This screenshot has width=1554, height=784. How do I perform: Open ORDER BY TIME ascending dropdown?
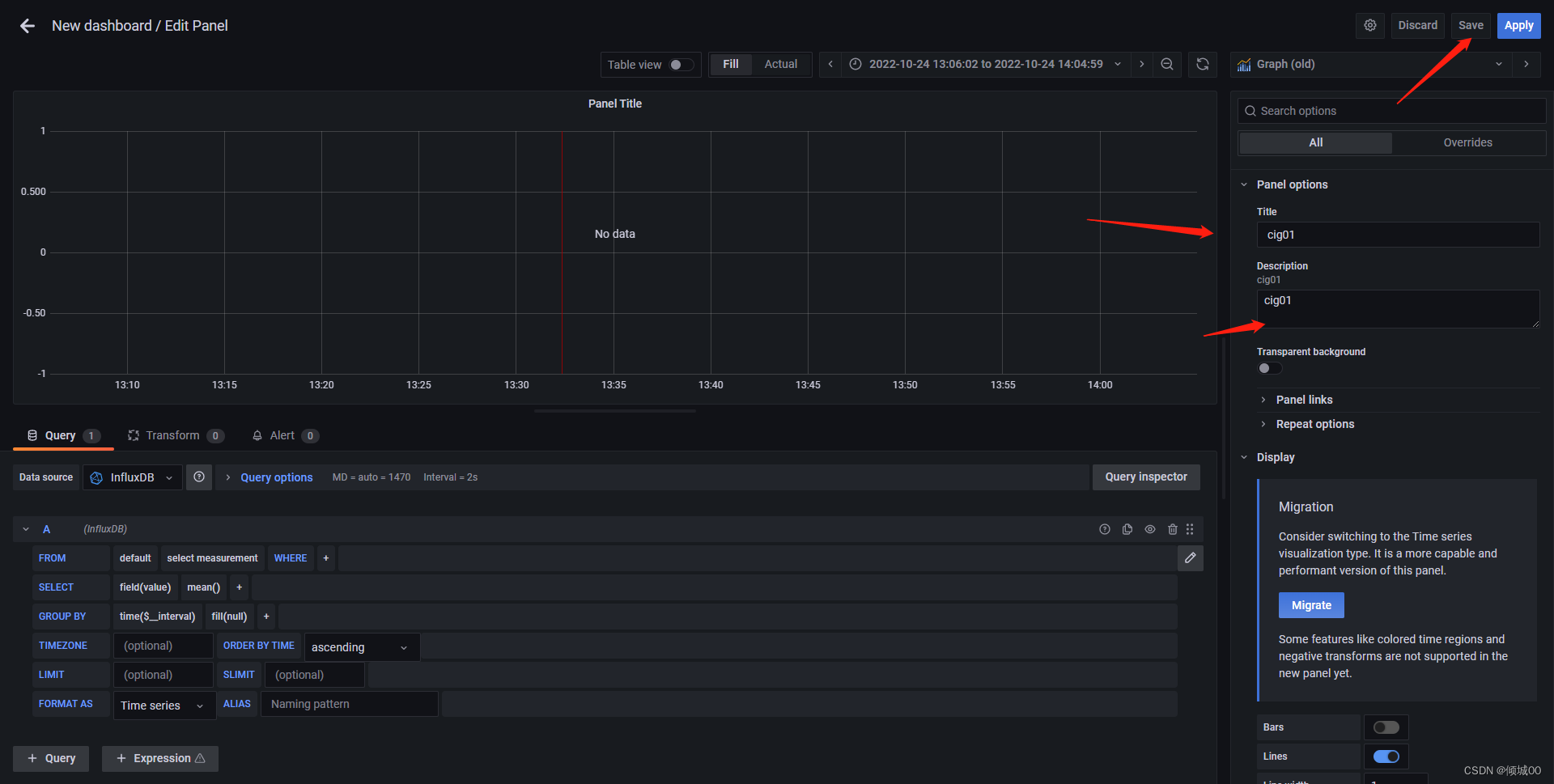point(362,647)
